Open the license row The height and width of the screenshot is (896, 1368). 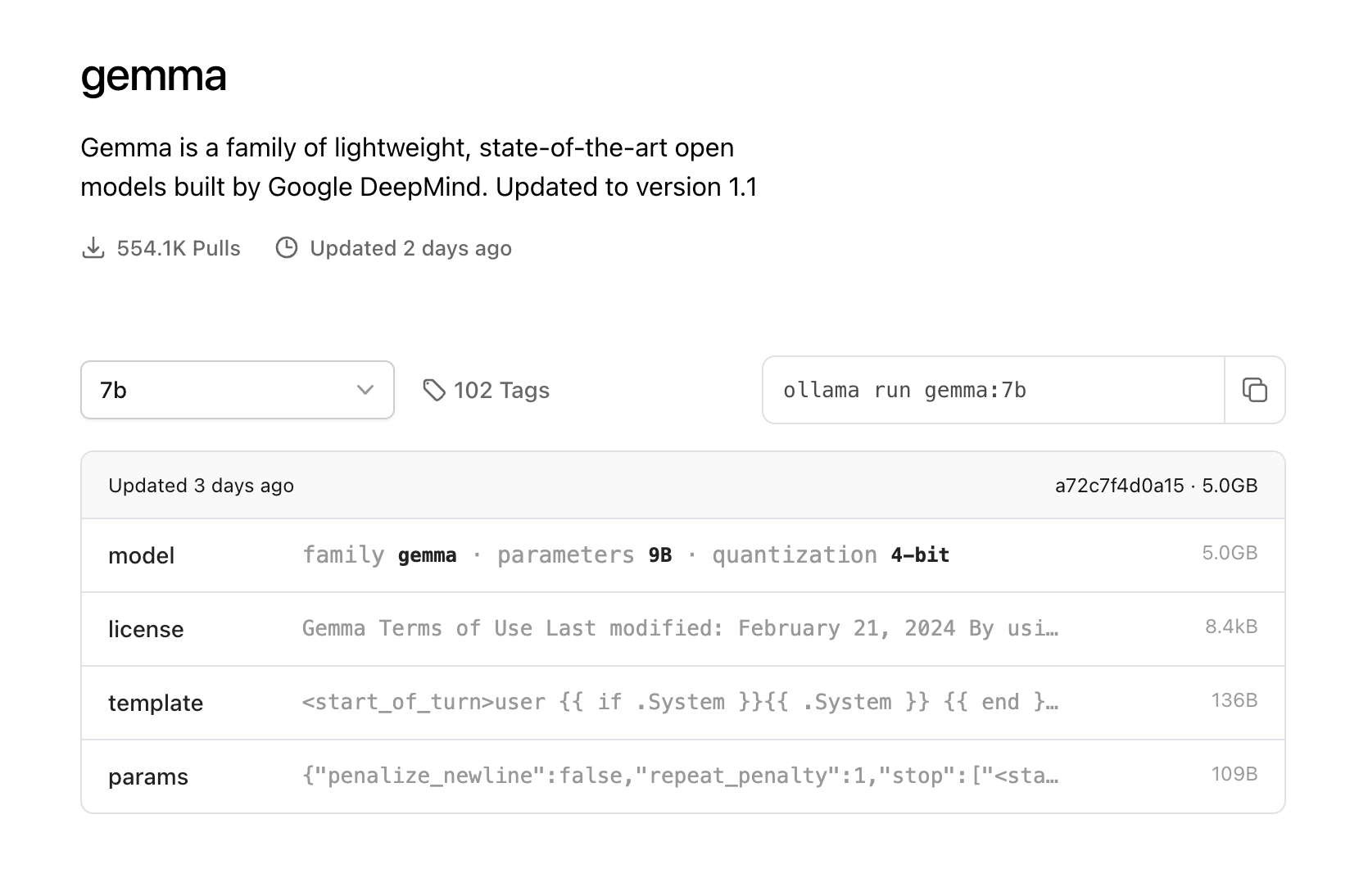[683, 629]
